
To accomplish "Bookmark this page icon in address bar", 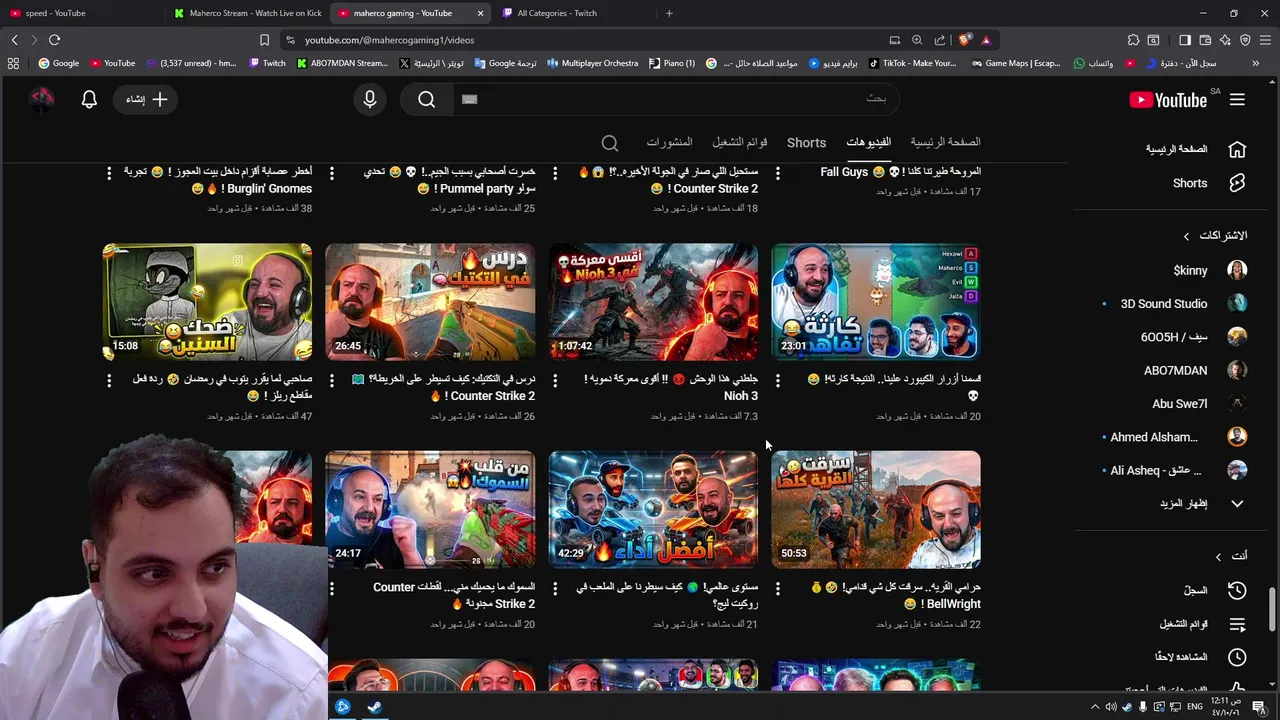I will click(x=264, y=40).
